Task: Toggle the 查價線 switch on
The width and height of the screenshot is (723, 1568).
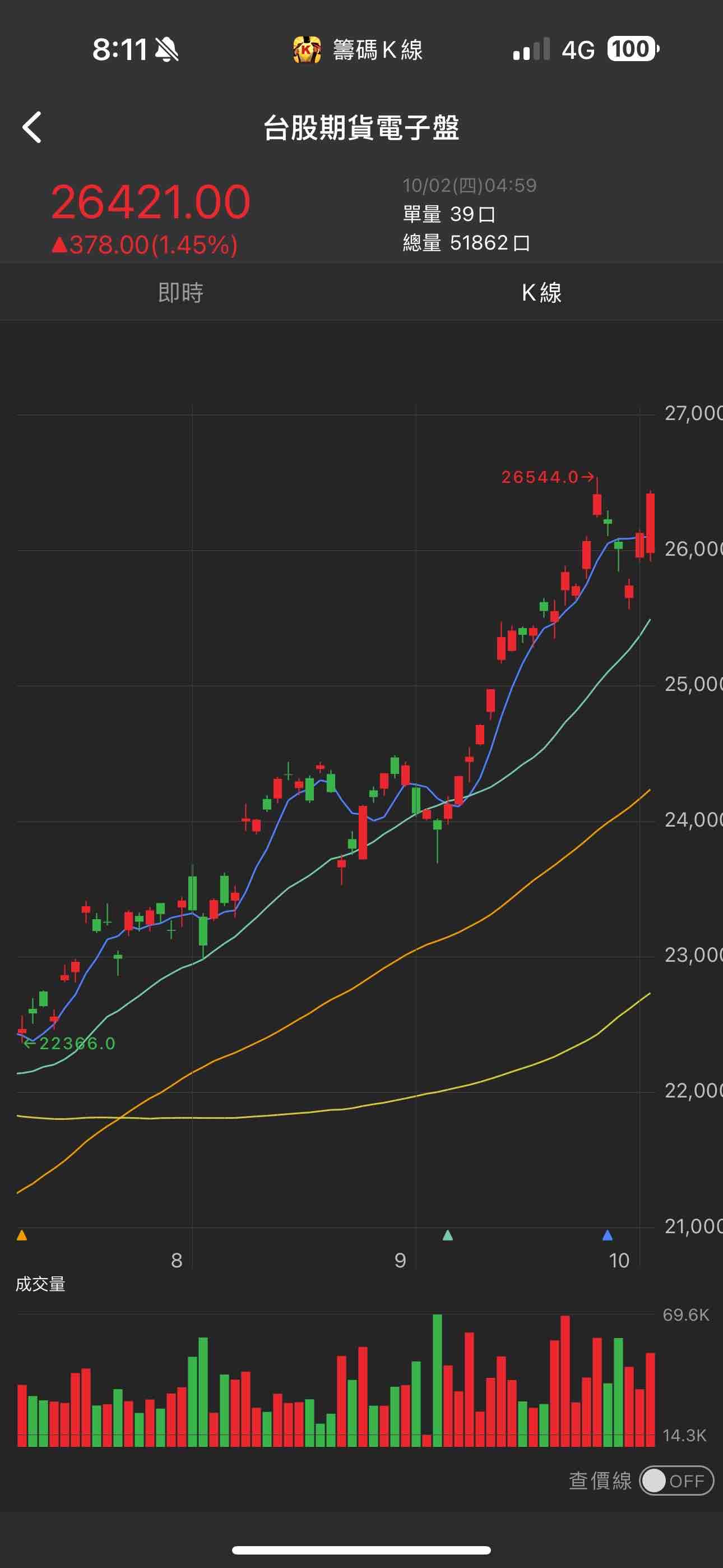Action: click(x=675, y=1481)
